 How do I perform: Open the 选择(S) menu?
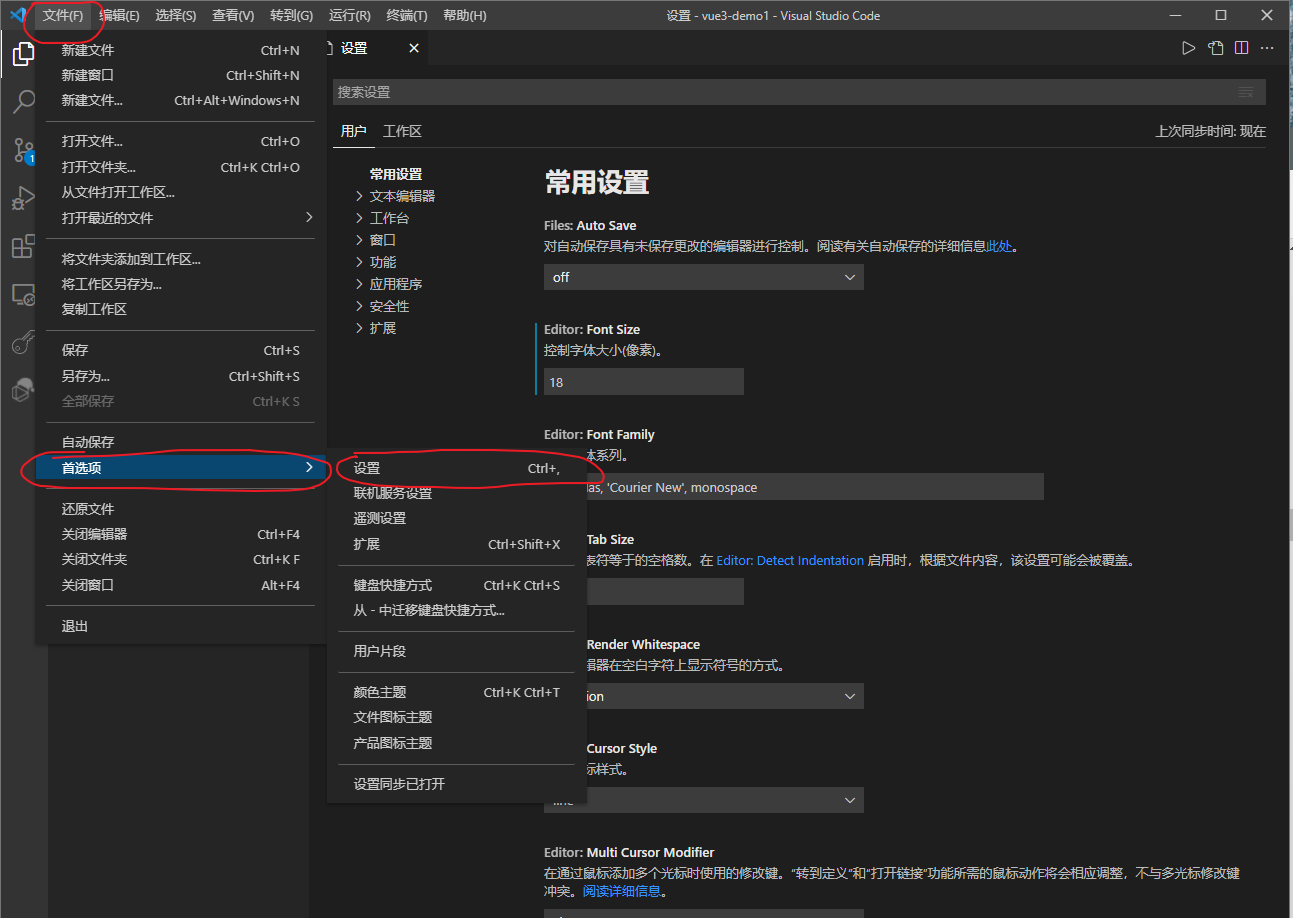tap(176, 16)
